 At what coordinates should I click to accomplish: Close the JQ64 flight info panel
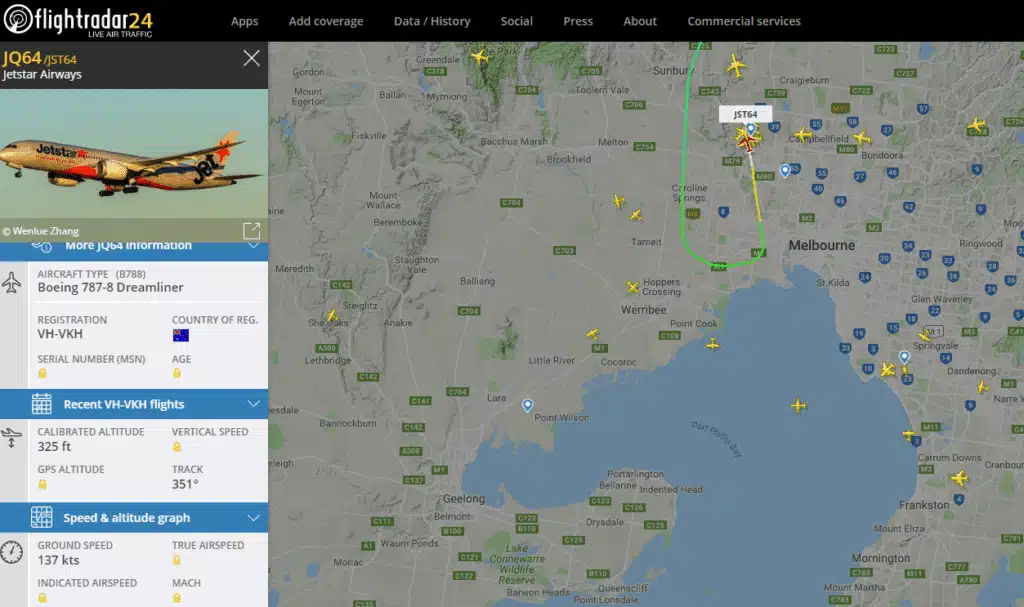(251, 57)
